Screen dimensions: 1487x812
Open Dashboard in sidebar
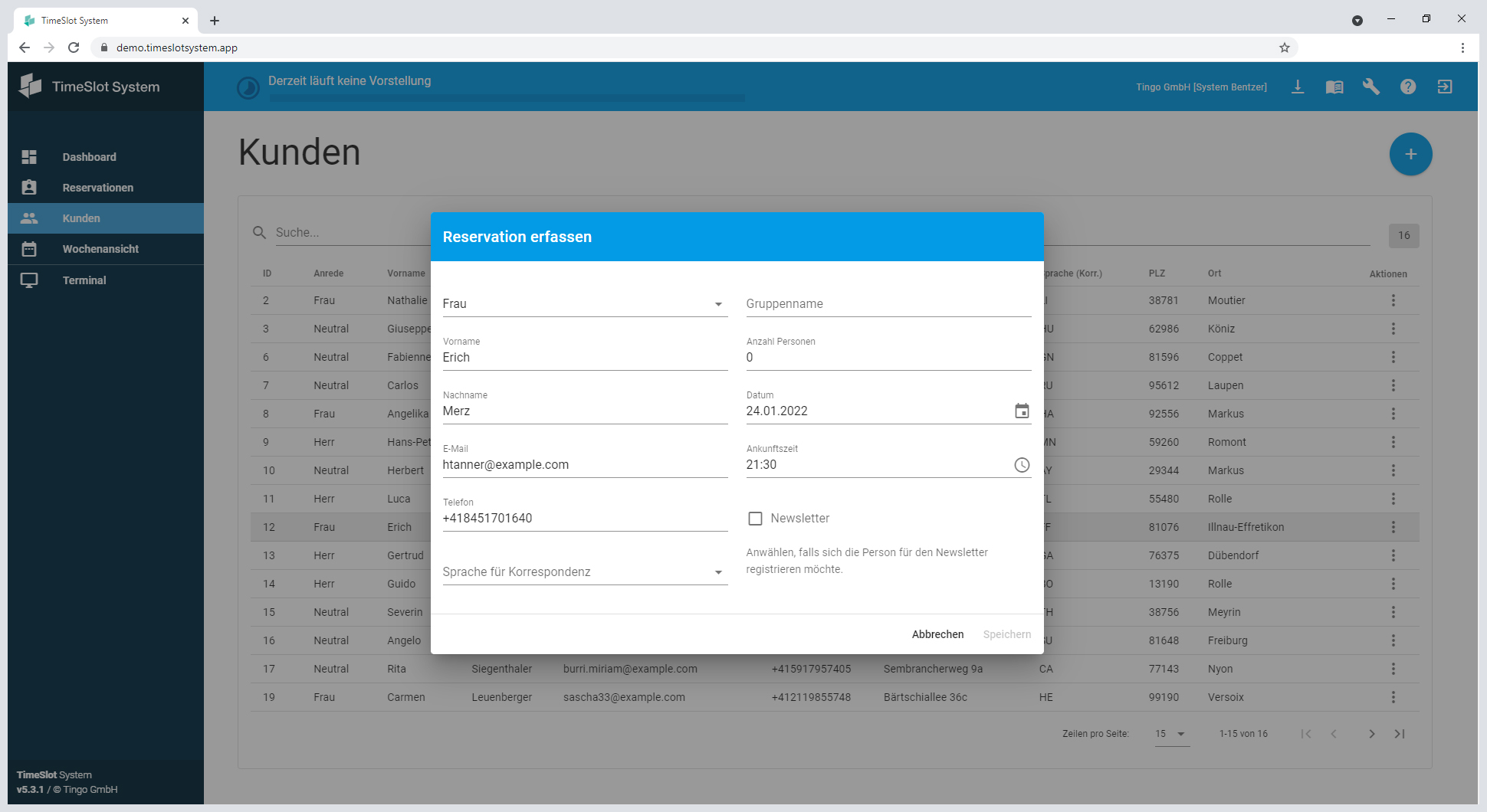pyautogui.click(x=106, y=157)
